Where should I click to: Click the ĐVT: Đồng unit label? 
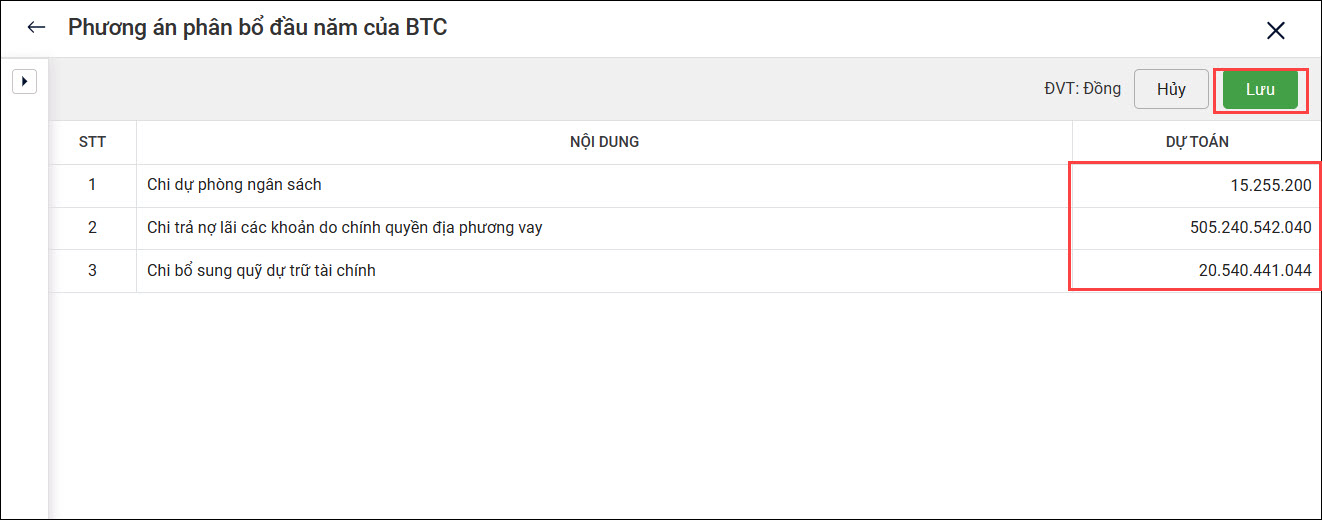[1082, 89]
